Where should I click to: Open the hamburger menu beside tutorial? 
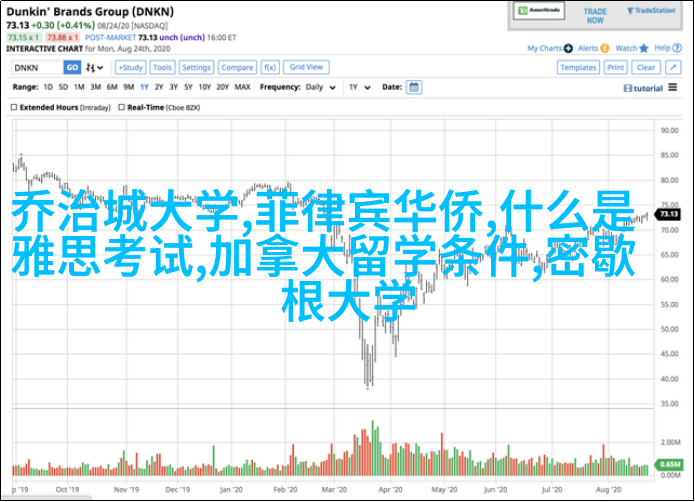point(673,87)
